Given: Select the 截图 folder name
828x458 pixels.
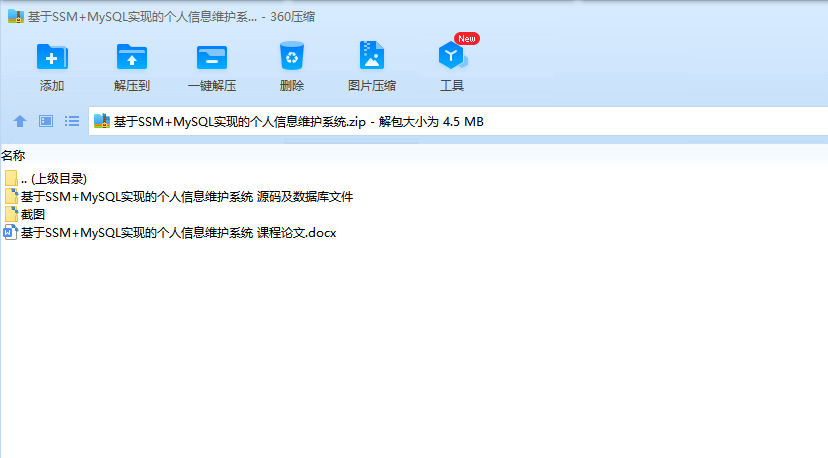Looking at the screenshot, I should tap(33, 214).
